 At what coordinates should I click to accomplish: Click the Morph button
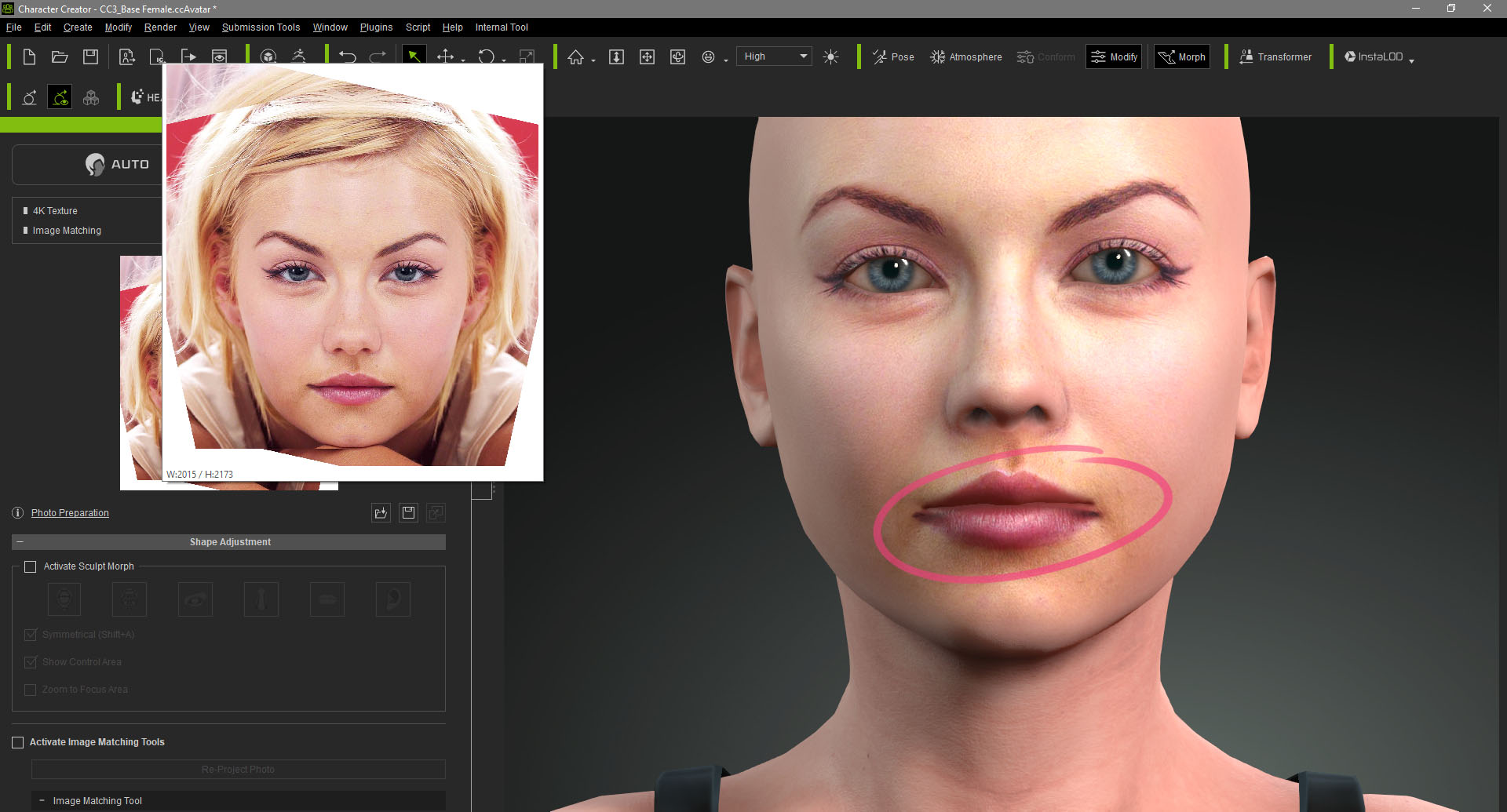(1182, 56)
